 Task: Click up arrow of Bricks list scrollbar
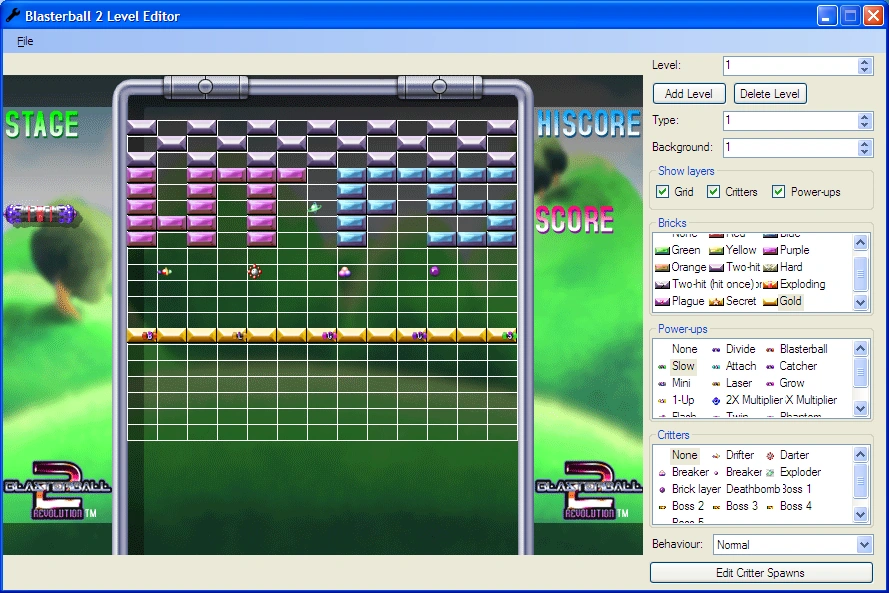tap(860, 243)
